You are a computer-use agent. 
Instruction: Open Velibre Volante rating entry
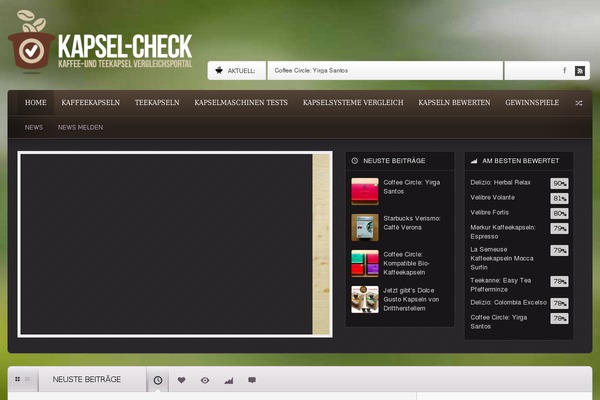492,198
